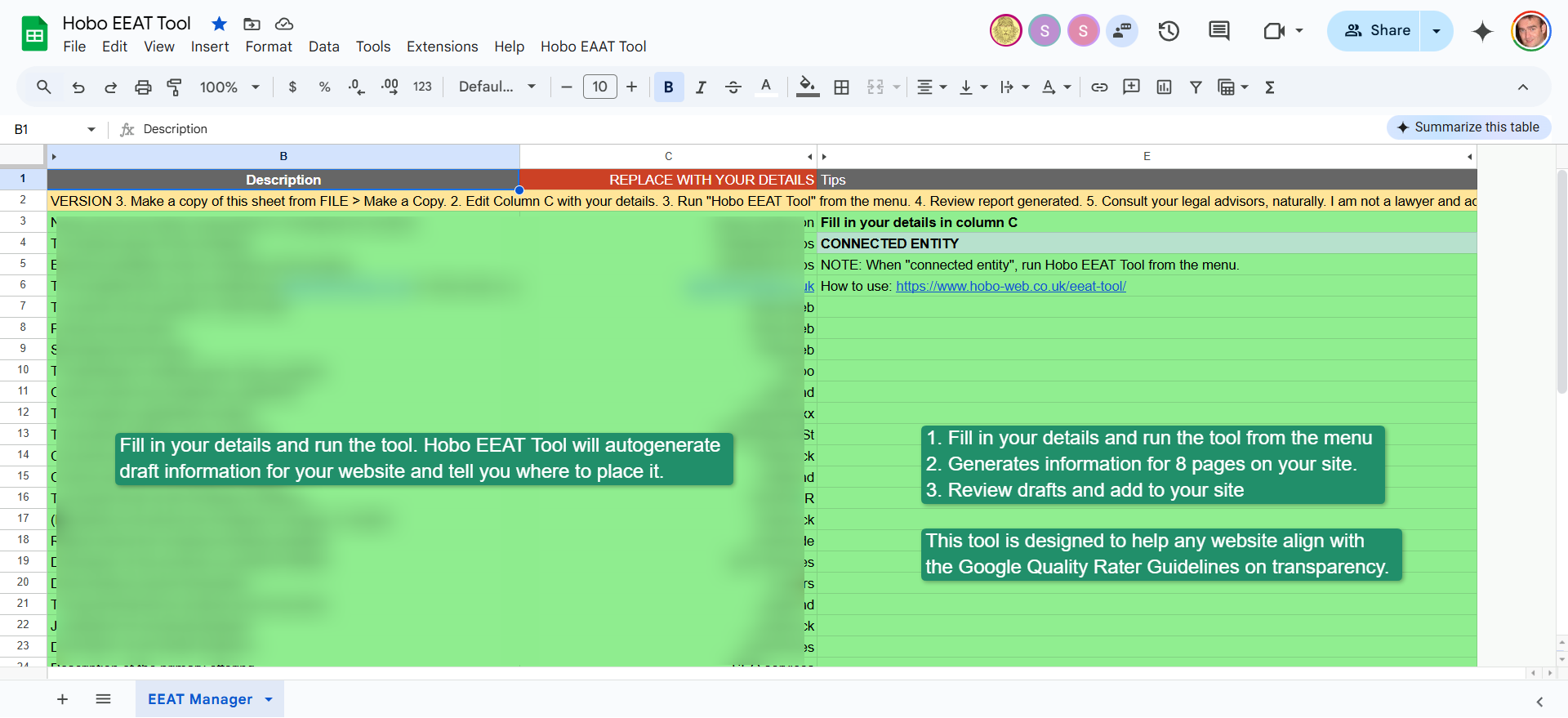The width and height of the screenshot is (1568, 718).
Task: Open the Tools menu
Action: pyautogui.click(x=373, y=47)
